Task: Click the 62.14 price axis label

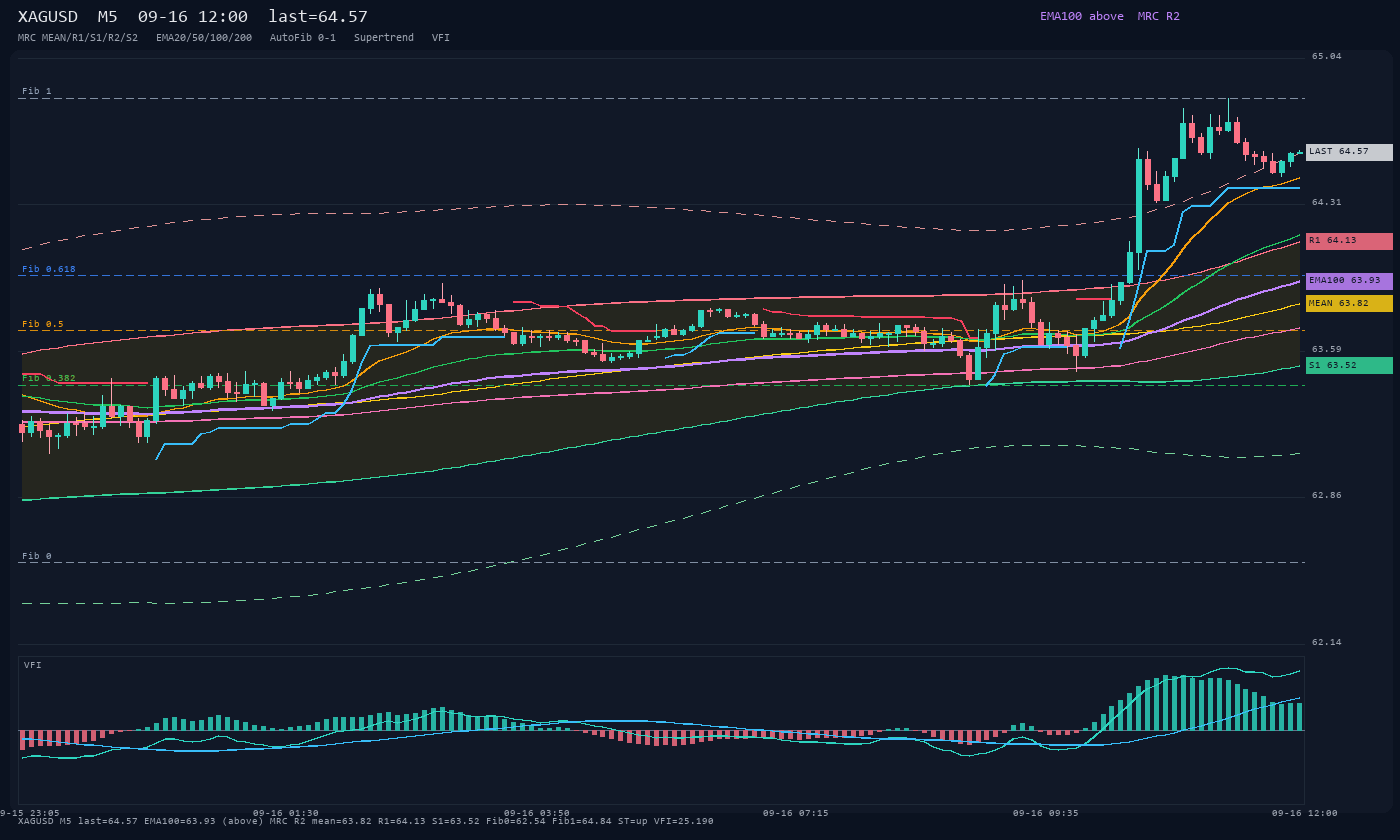Action: [x=1327, y=642]
